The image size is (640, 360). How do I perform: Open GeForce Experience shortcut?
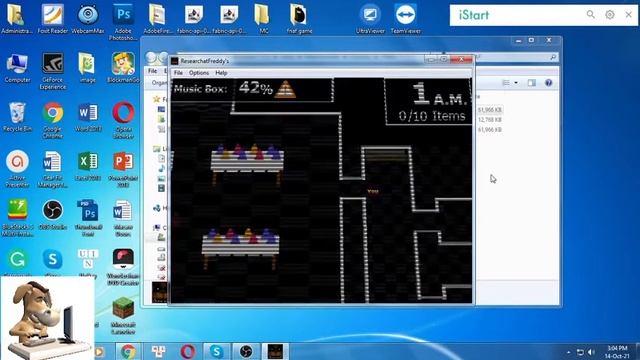[x=53, y=71]
